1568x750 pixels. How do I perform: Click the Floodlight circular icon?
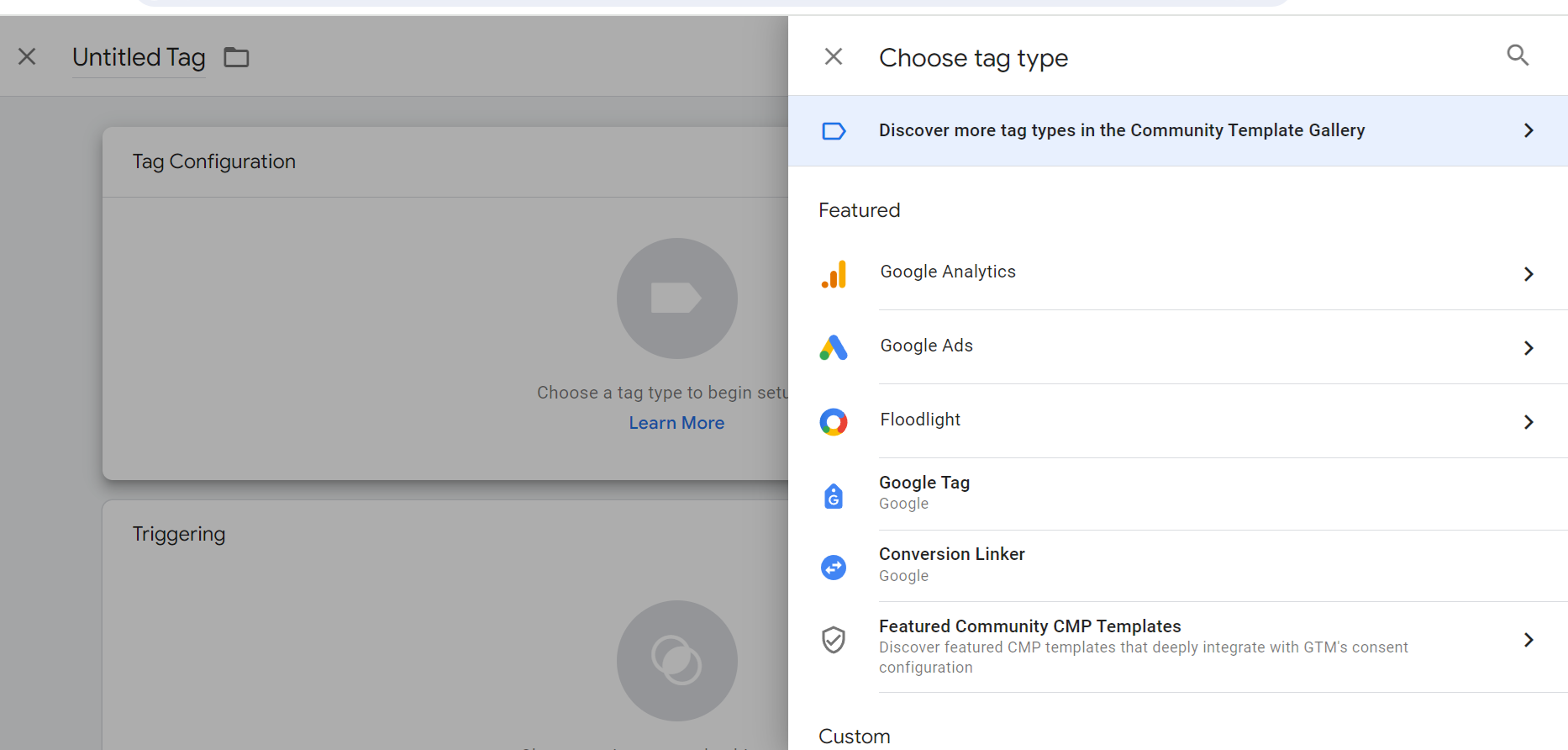(x=834, y=421)
